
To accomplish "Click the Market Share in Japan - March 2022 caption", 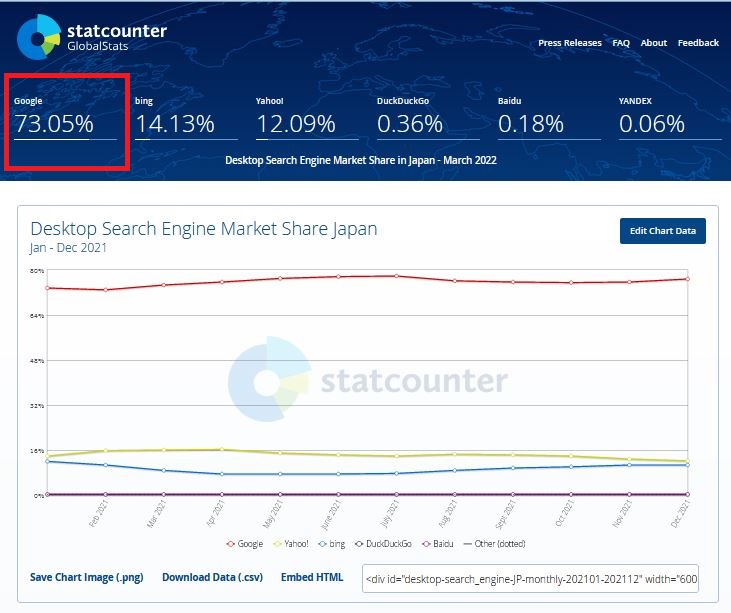I will pos(360,160).
